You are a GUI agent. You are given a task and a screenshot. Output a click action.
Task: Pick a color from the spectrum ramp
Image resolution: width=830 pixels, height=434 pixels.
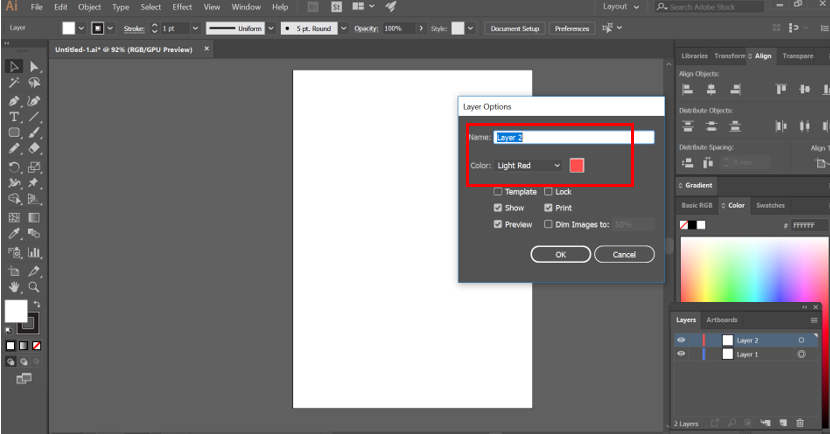click(754, 269)
